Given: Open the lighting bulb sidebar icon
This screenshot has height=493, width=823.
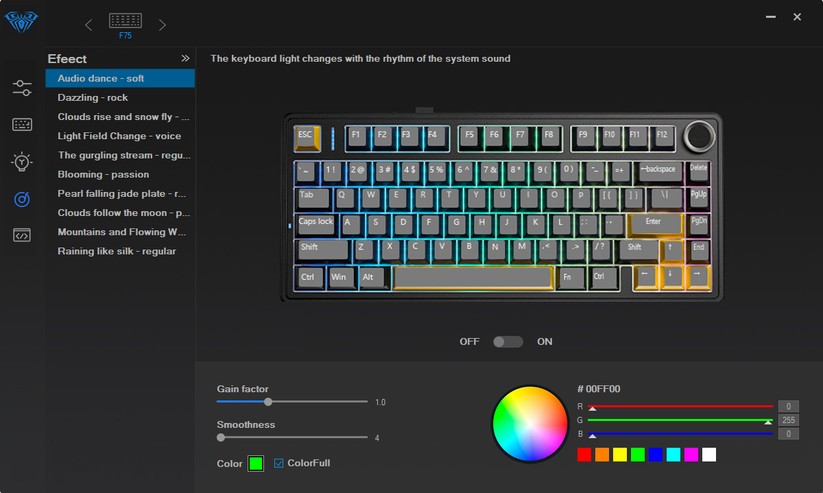Looking at the screenshot, I should (22, 161).
